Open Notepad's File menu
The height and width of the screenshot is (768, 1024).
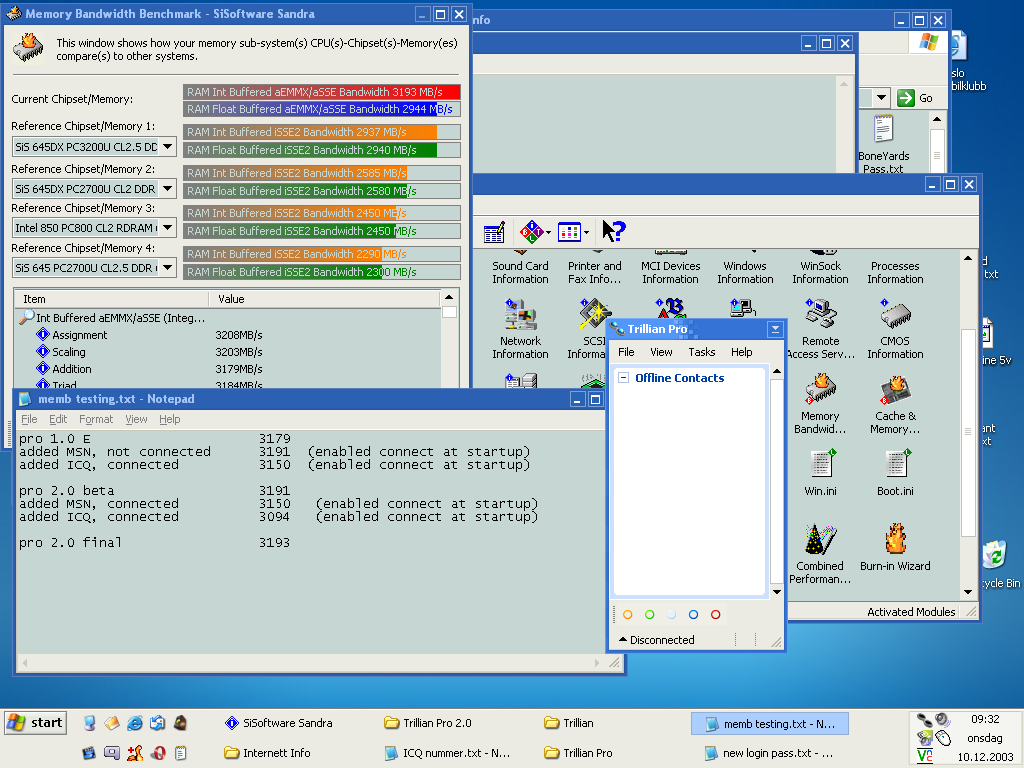coord(29,419)
